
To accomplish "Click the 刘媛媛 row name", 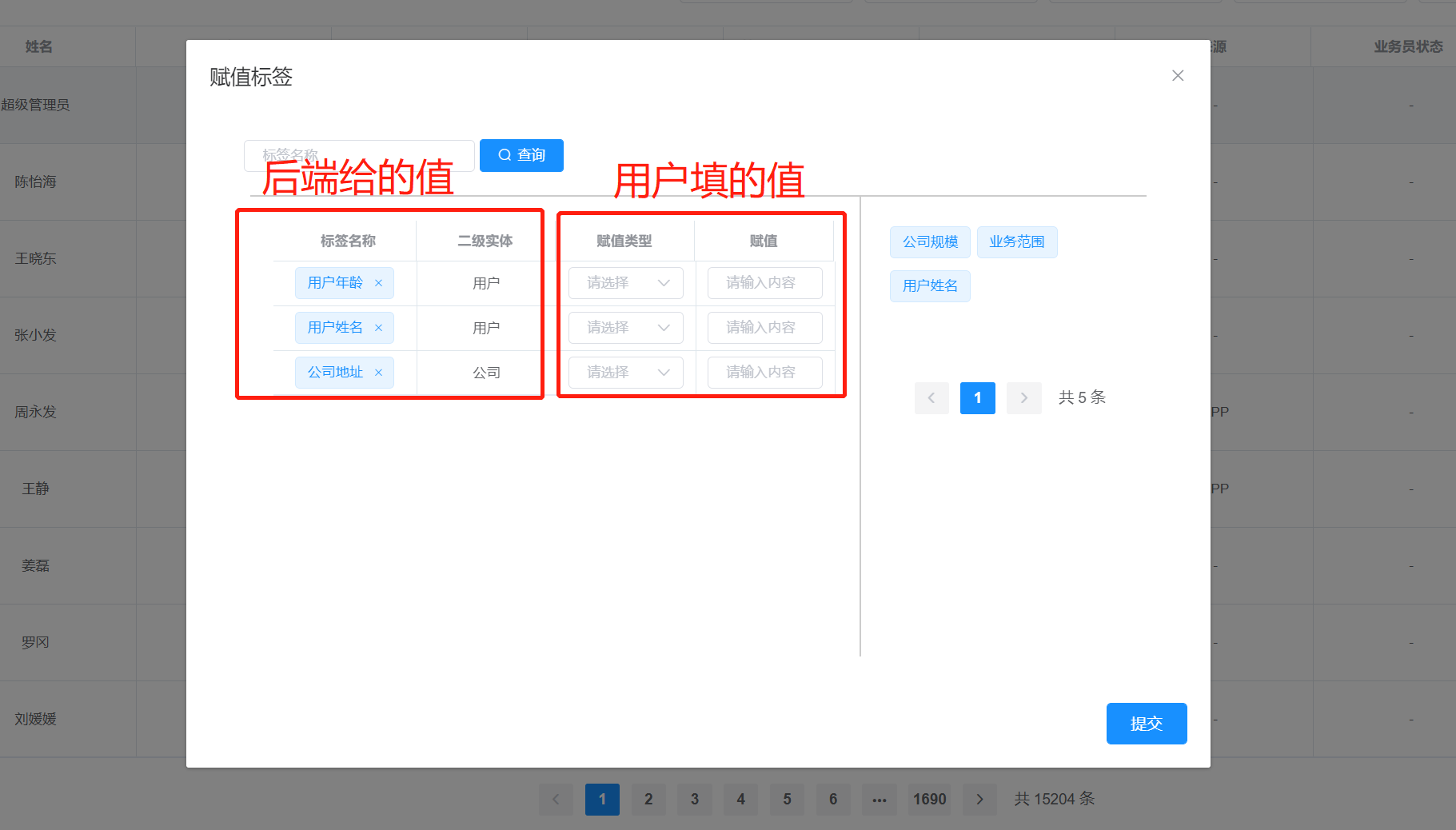I will [35, 720].
